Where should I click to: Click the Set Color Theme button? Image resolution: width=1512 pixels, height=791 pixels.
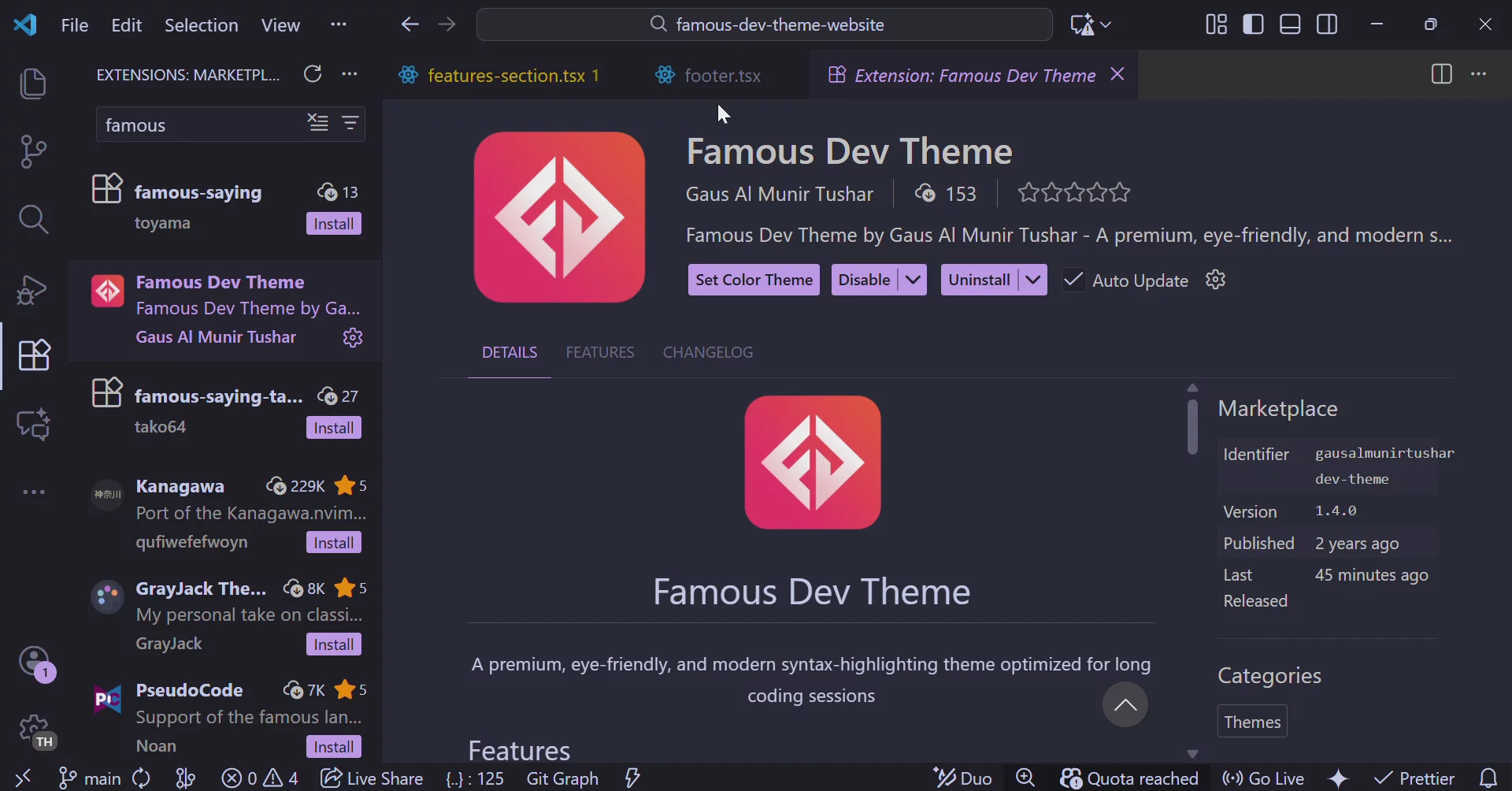[x=754, y=280]
